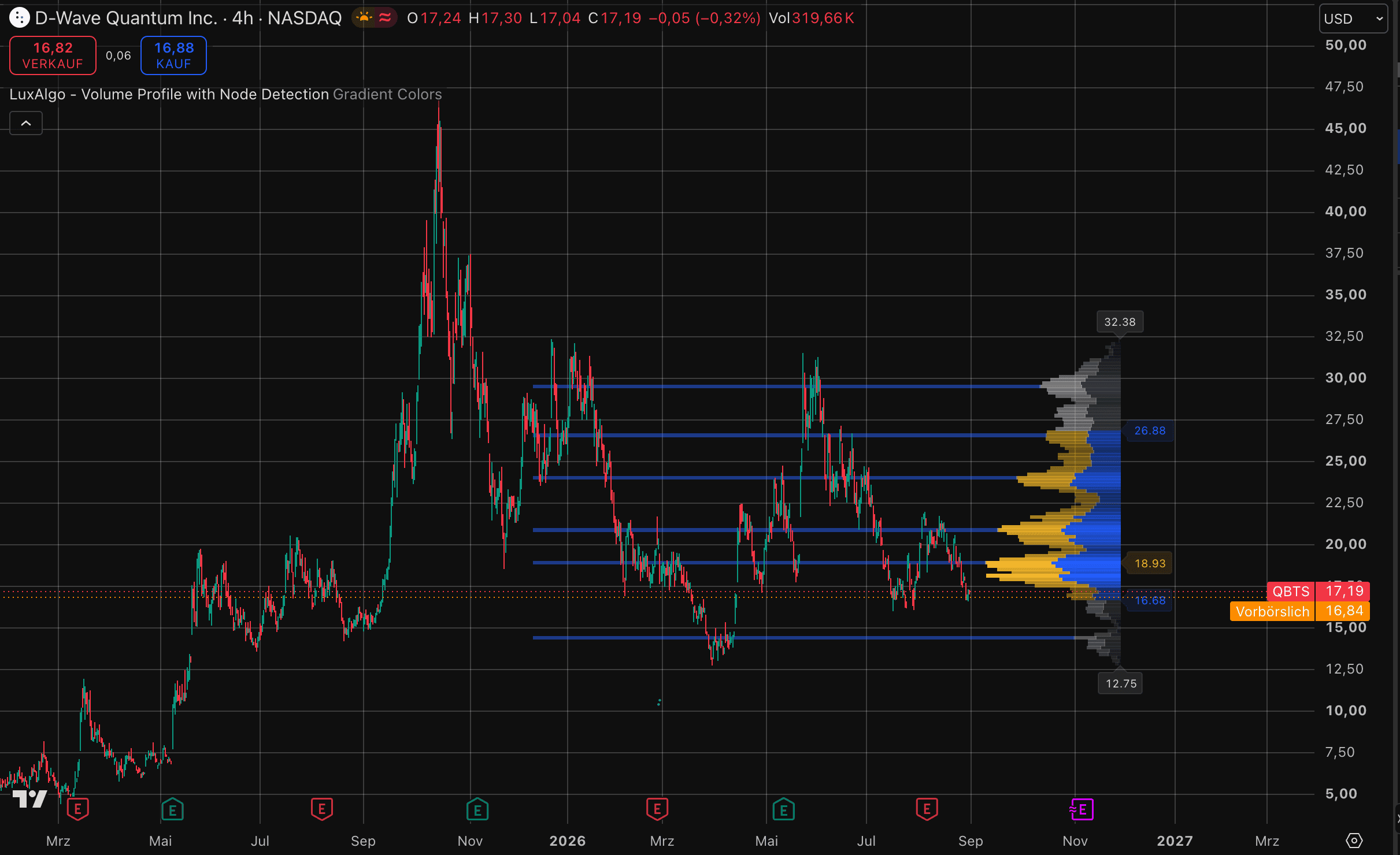Click the blue 26.88 value area label
The width and height of the screenshot is (1400, 855).
pos(1150,430)
